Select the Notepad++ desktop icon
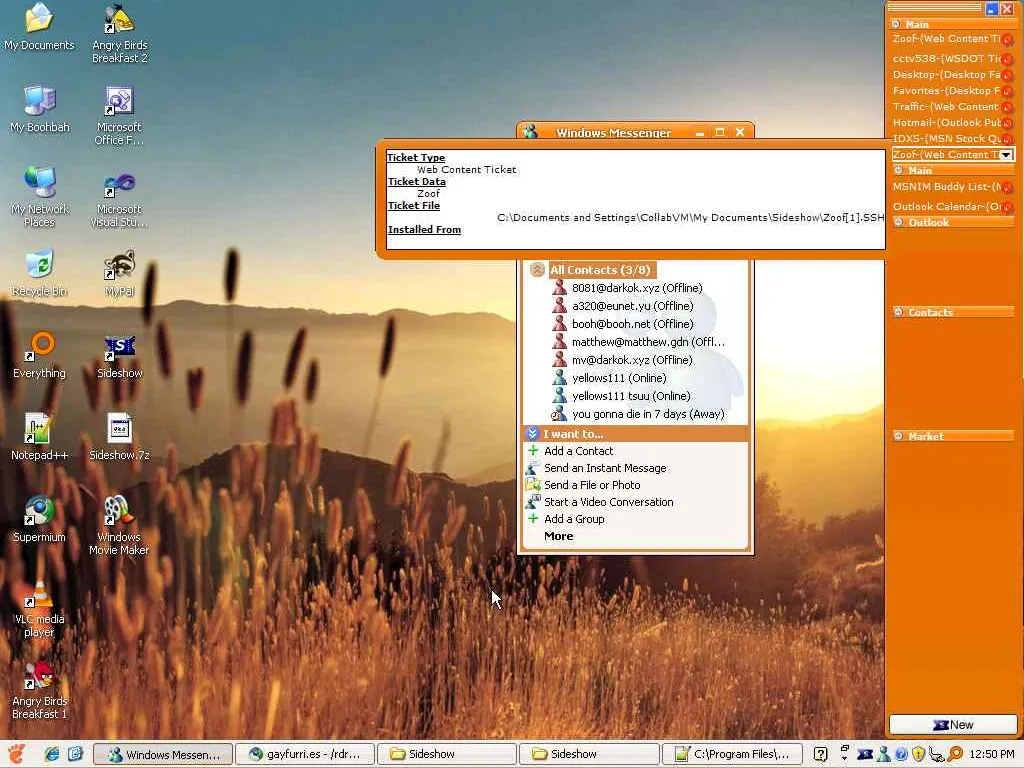The height and width of the screenshot is (768, 1024). click(39, 437)
